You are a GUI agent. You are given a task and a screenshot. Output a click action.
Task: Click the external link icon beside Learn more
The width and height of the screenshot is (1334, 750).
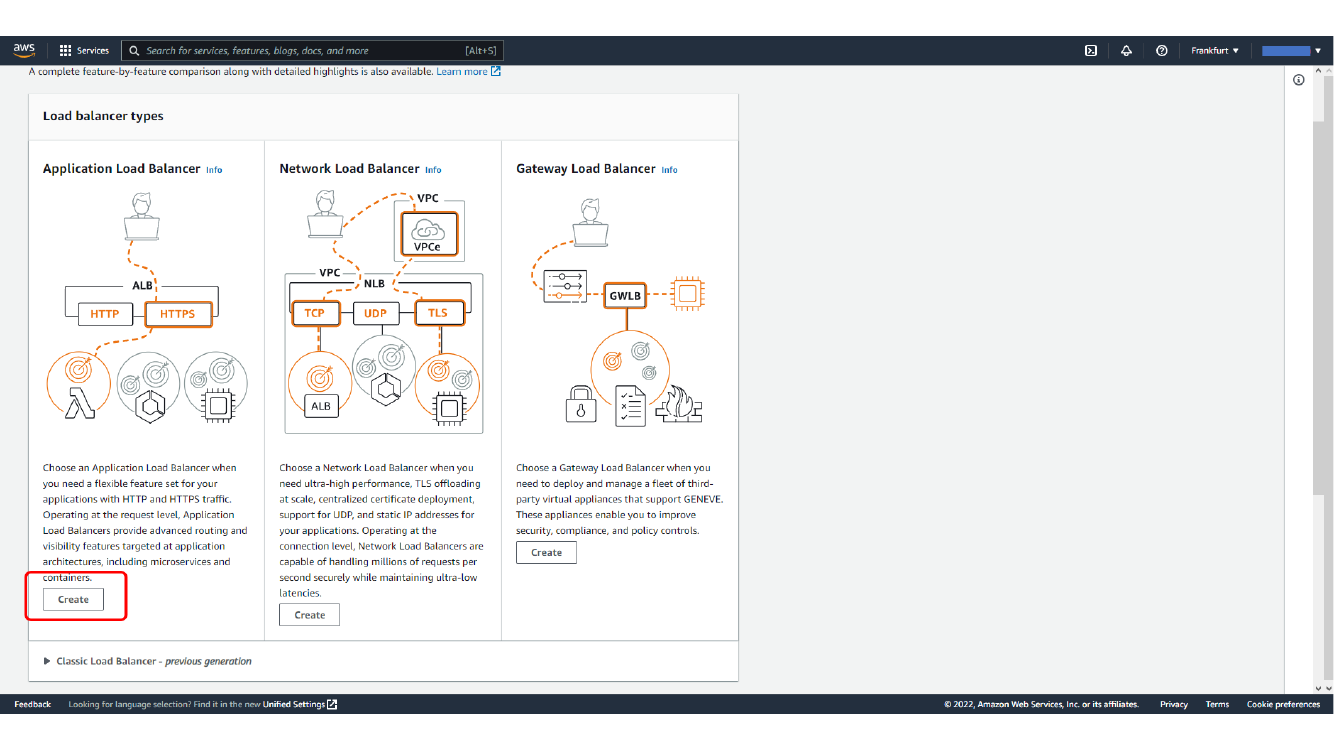click(x=496, y=71)
